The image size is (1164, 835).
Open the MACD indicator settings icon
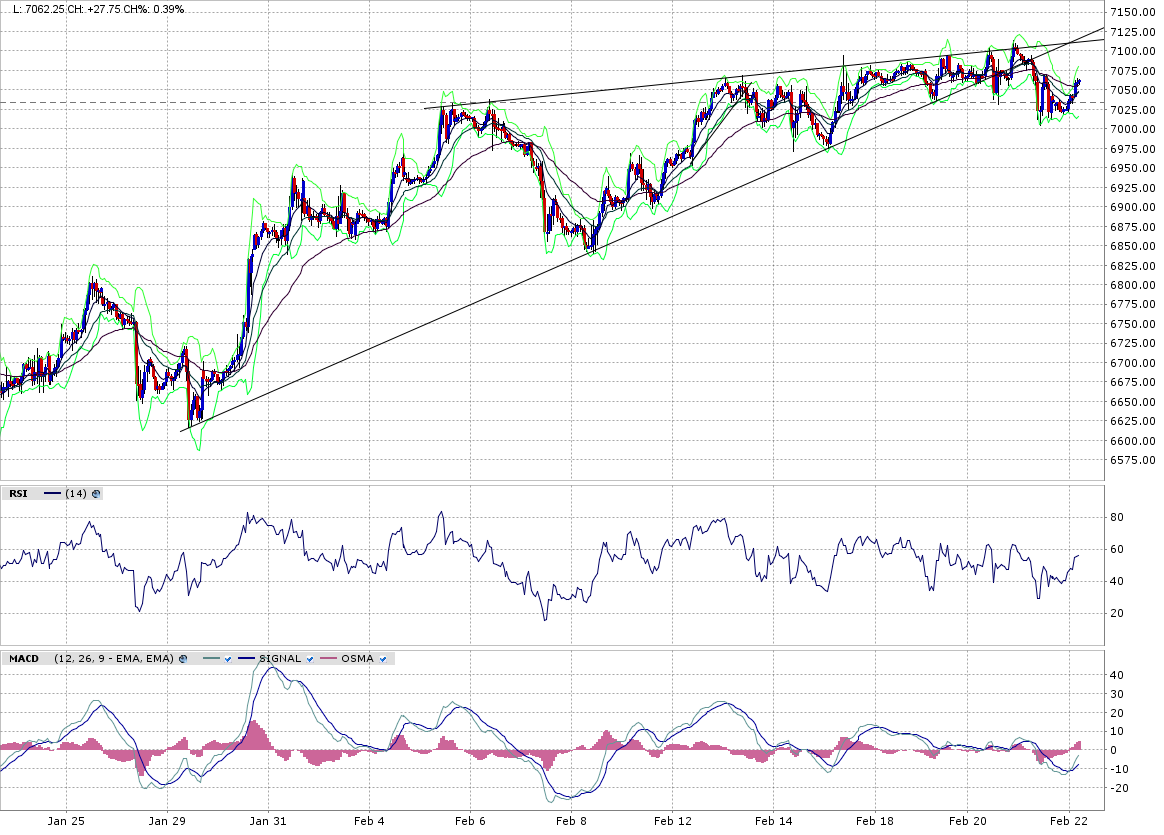183,658
